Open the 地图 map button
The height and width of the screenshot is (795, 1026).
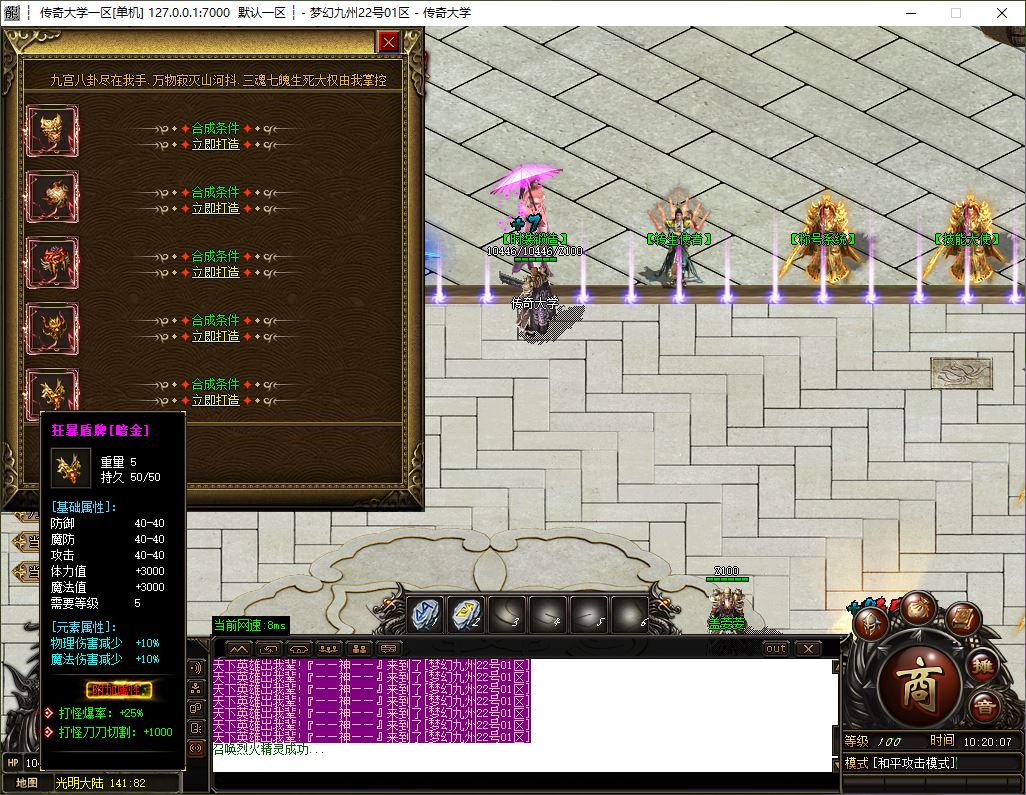coord(27,783)
